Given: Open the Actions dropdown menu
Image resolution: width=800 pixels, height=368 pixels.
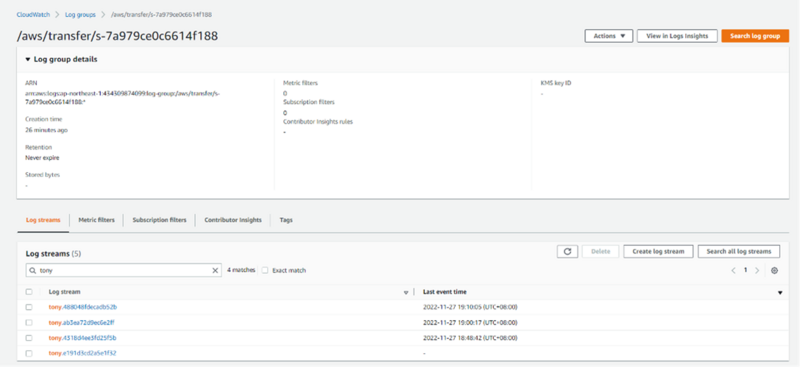Looking at the screenshot, I should point(609,36).
